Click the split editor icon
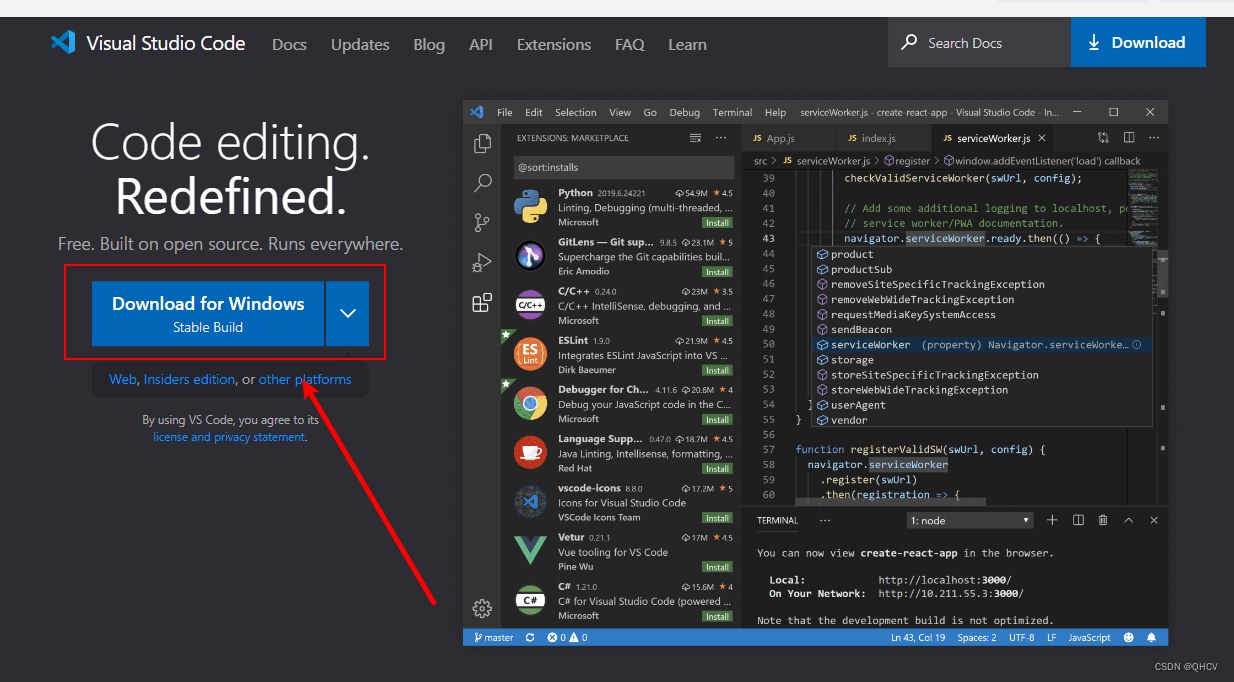Screen dimensions: 1234x682 pyautogui.click(x=1129, y=138)
